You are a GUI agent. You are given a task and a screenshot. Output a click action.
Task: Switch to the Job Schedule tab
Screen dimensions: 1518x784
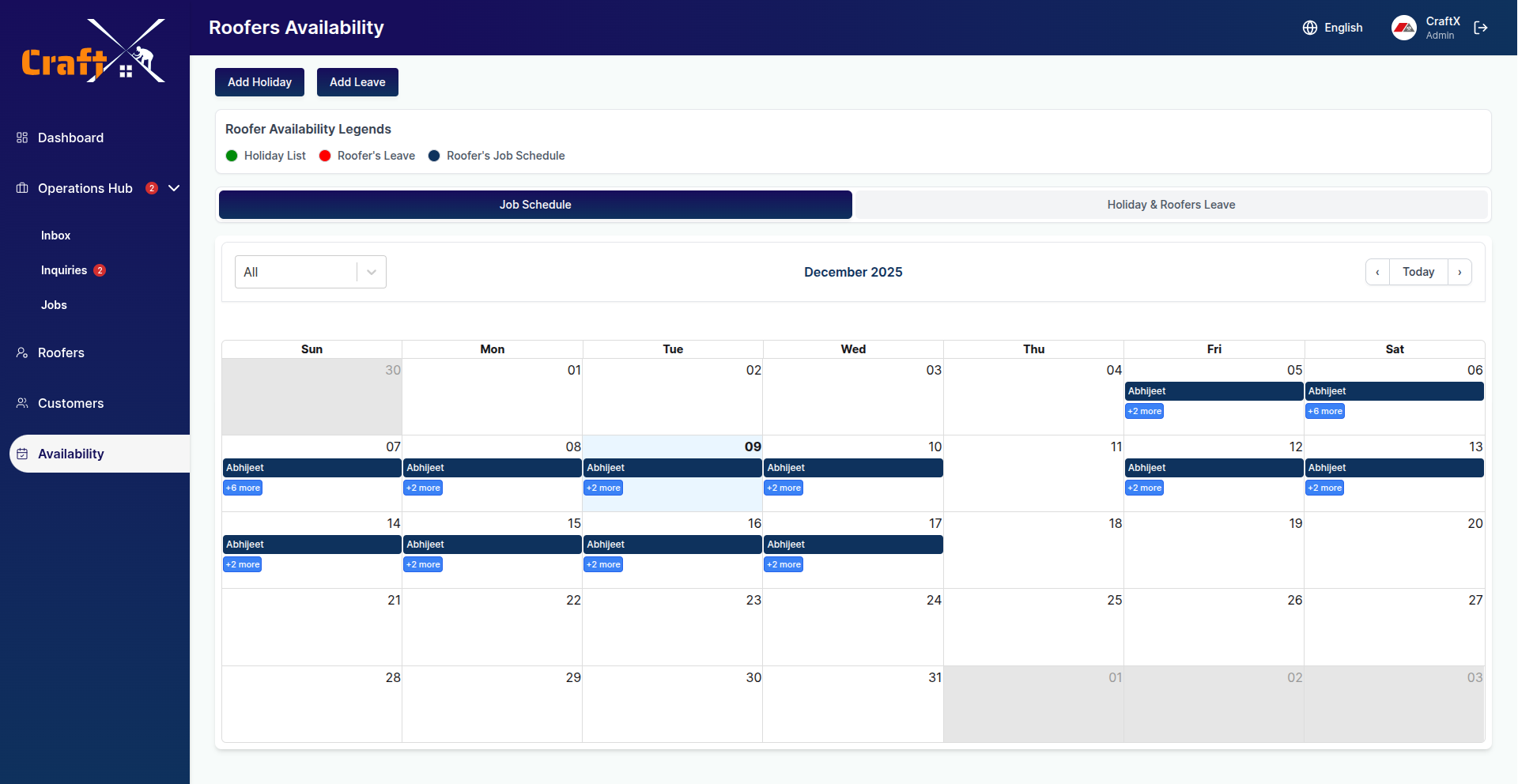pyautogui.click(x=535, y=204)
